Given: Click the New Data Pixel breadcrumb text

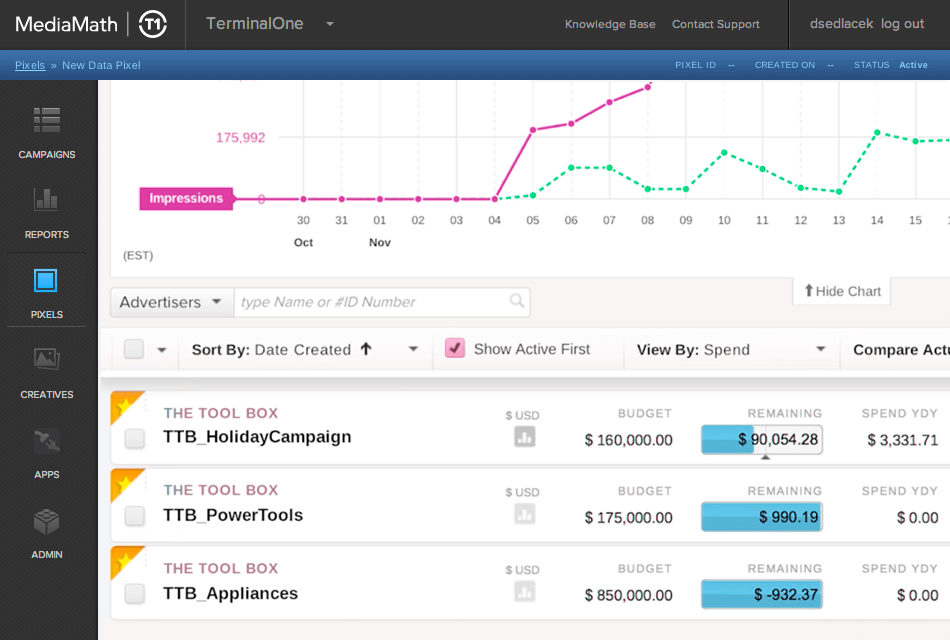Looking at the screenshot, I should tap(101, 65).
